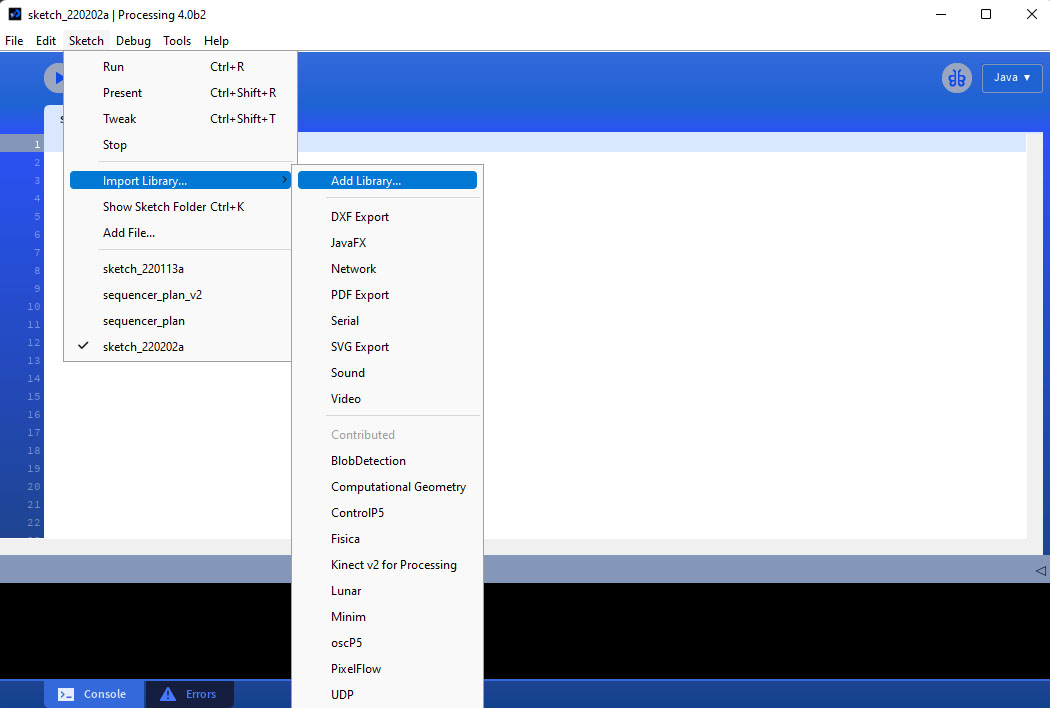
Task: Open the Debug menu
Action: (x=133, y=41)
